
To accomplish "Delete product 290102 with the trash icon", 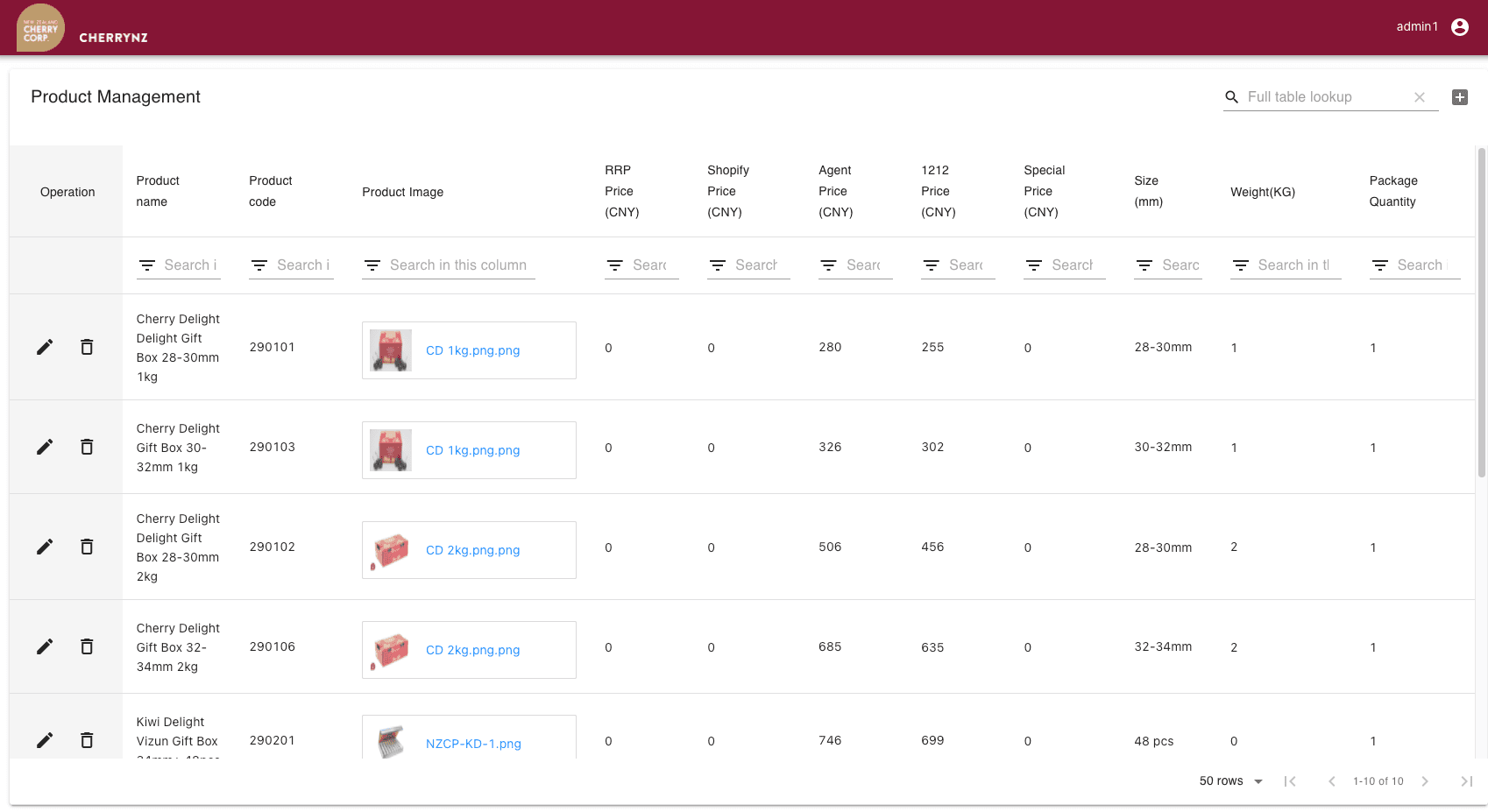I will (87, 547).
